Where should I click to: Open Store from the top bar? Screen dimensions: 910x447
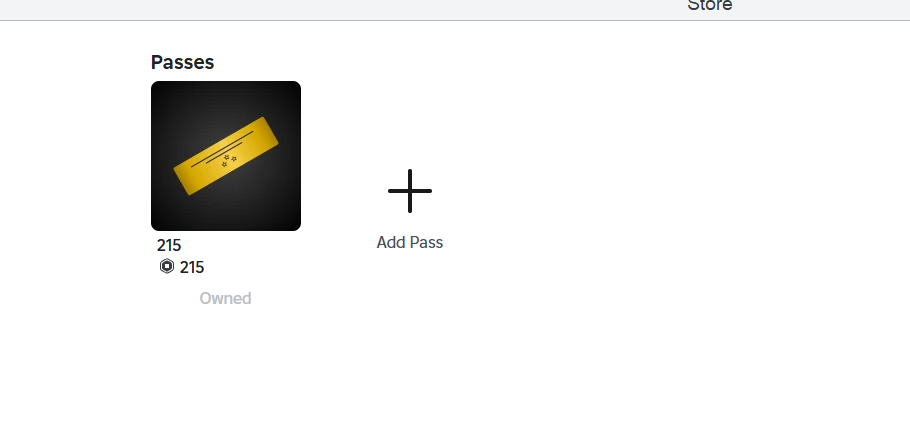point(709,6)
